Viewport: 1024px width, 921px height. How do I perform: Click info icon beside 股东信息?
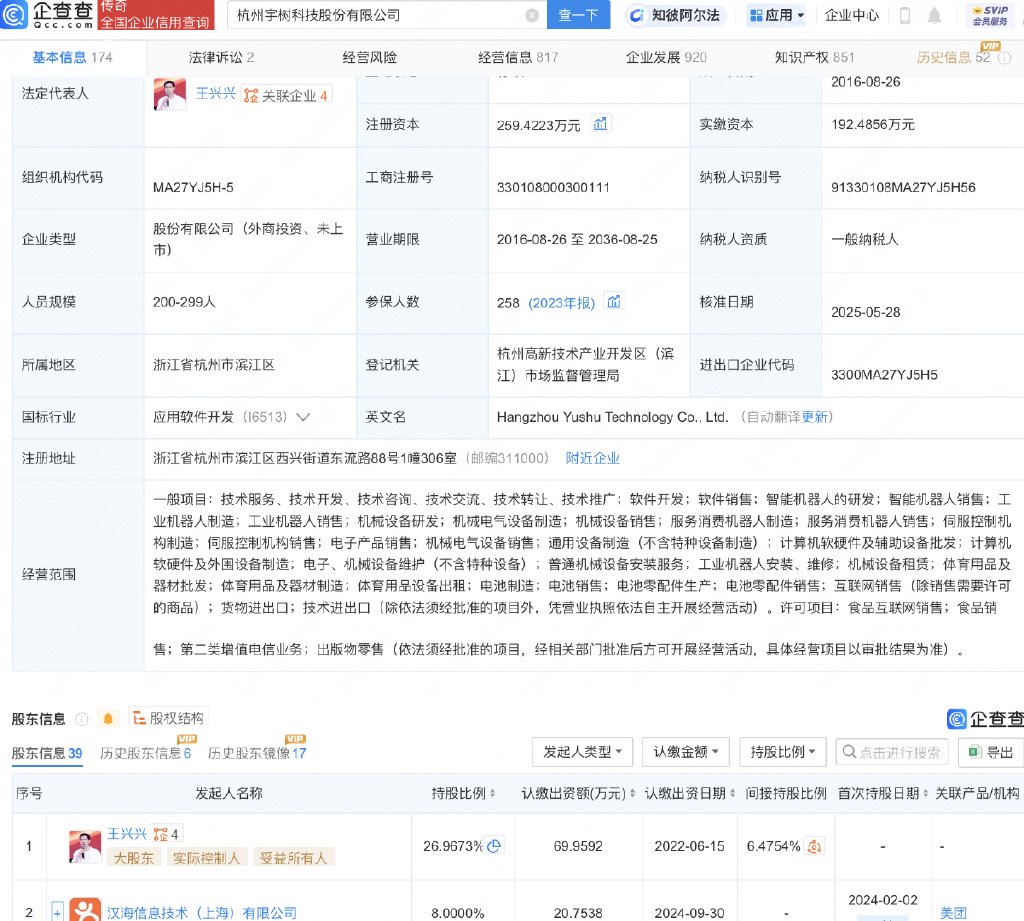(82, 719)
